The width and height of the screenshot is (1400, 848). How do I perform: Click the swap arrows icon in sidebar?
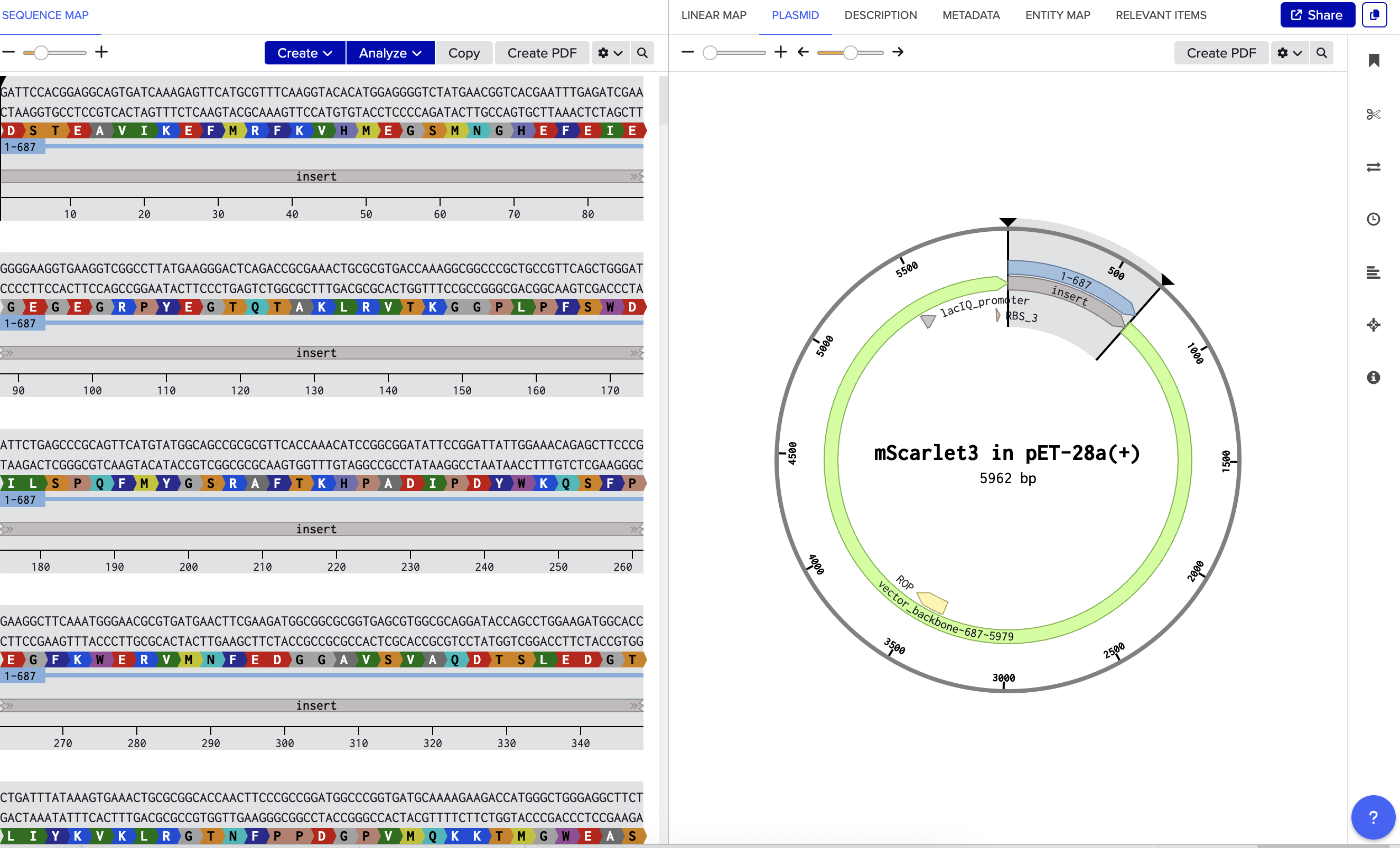(x=1373, y=167)
